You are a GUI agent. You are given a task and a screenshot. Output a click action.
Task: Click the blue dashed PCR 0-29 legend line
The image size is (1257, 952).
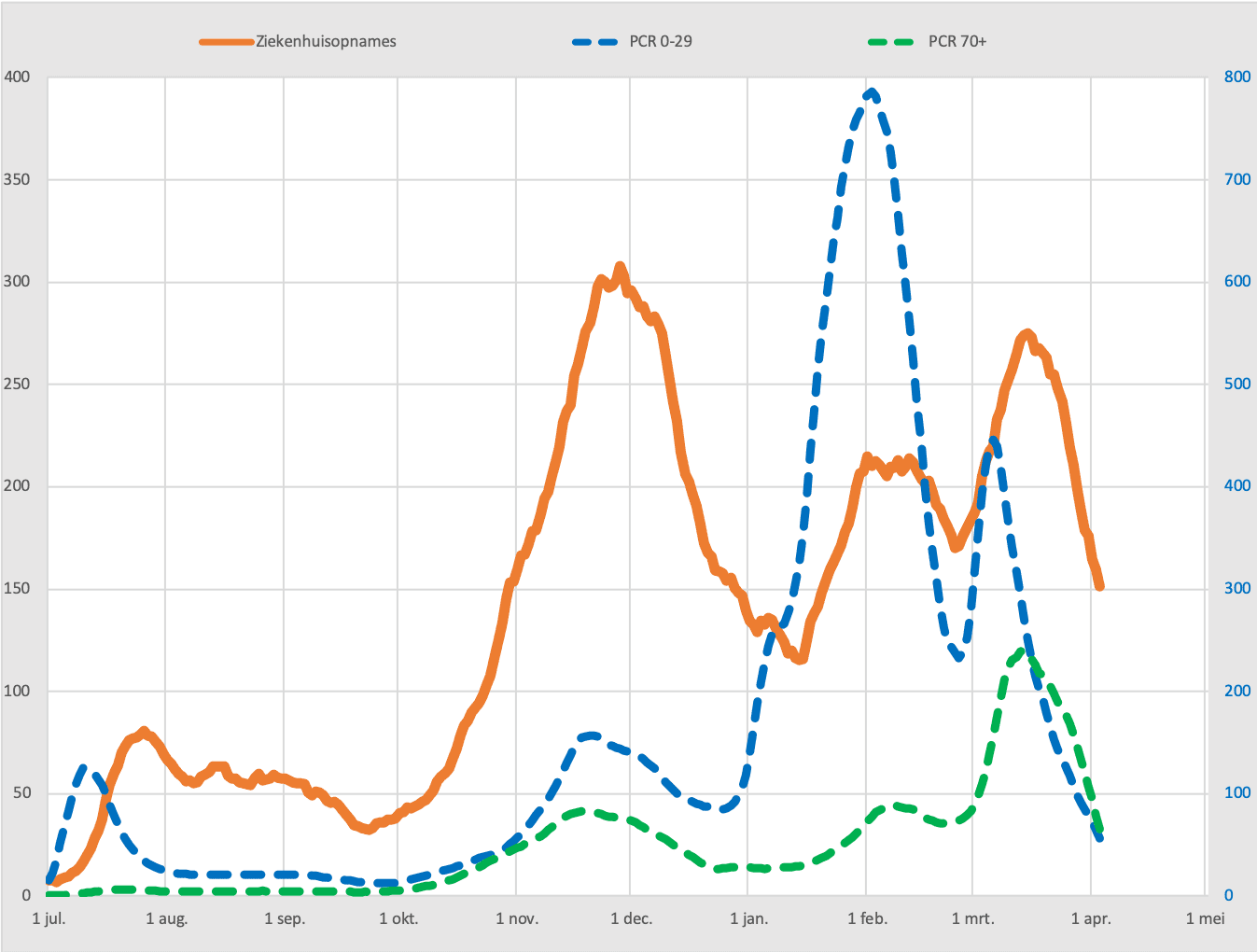pyautogui.click(x=595, y=42)
